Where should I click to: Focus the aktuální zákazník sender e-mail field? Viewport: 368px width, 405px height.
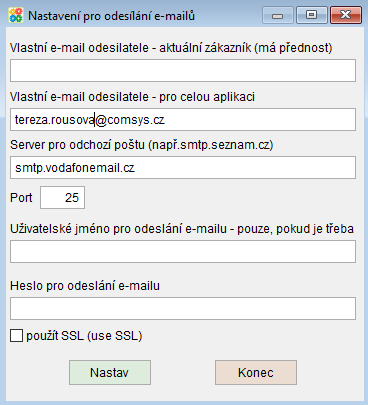click(x=183, y=71)
